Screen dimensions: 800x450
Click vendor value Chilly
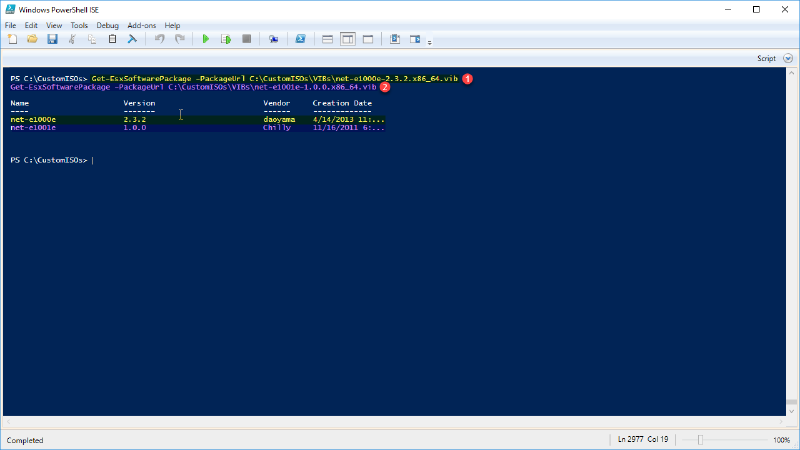277,128
